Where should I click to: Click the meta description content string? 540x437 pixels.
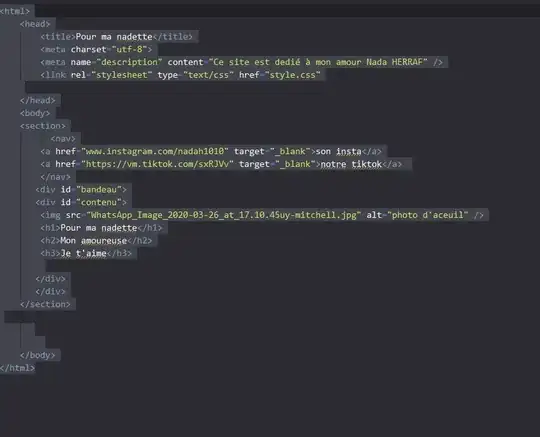pos(318,62)
